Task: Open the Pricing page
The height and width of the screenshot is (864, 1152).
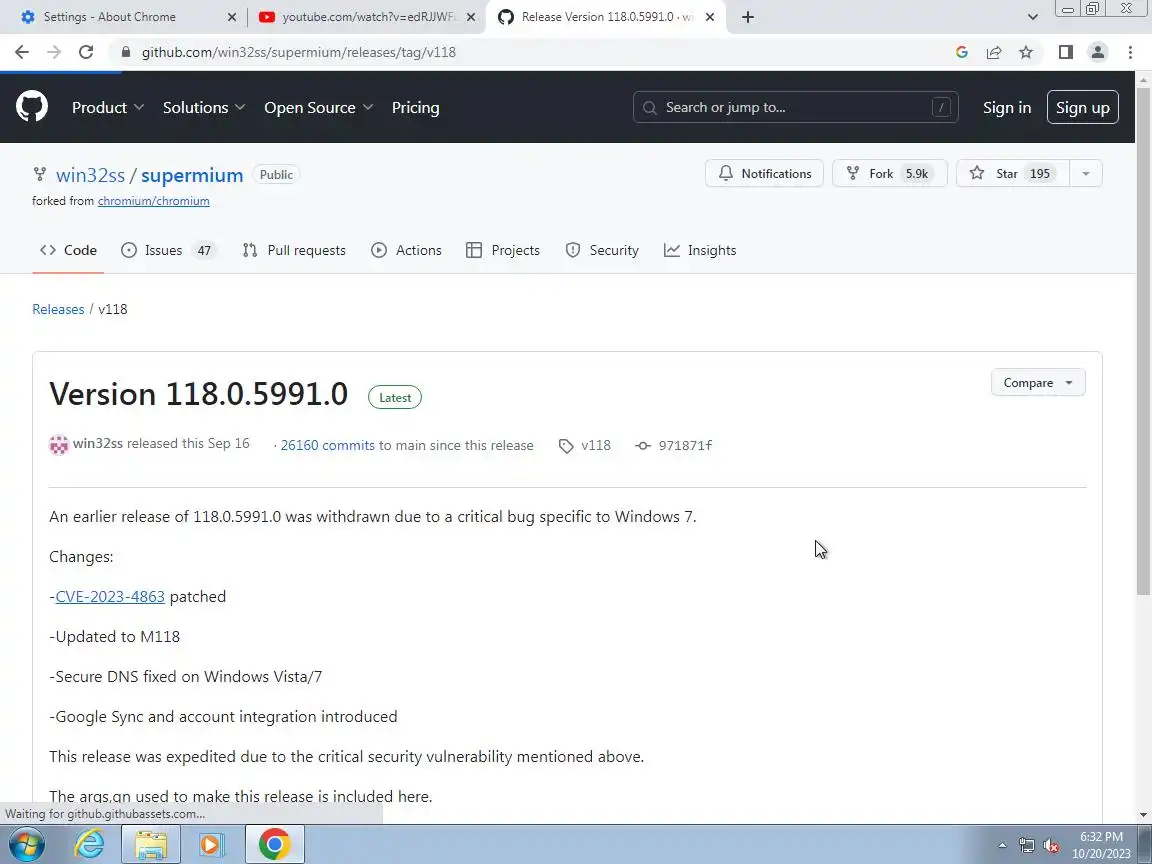Action: pyautogui.click(x=415, y=107)
